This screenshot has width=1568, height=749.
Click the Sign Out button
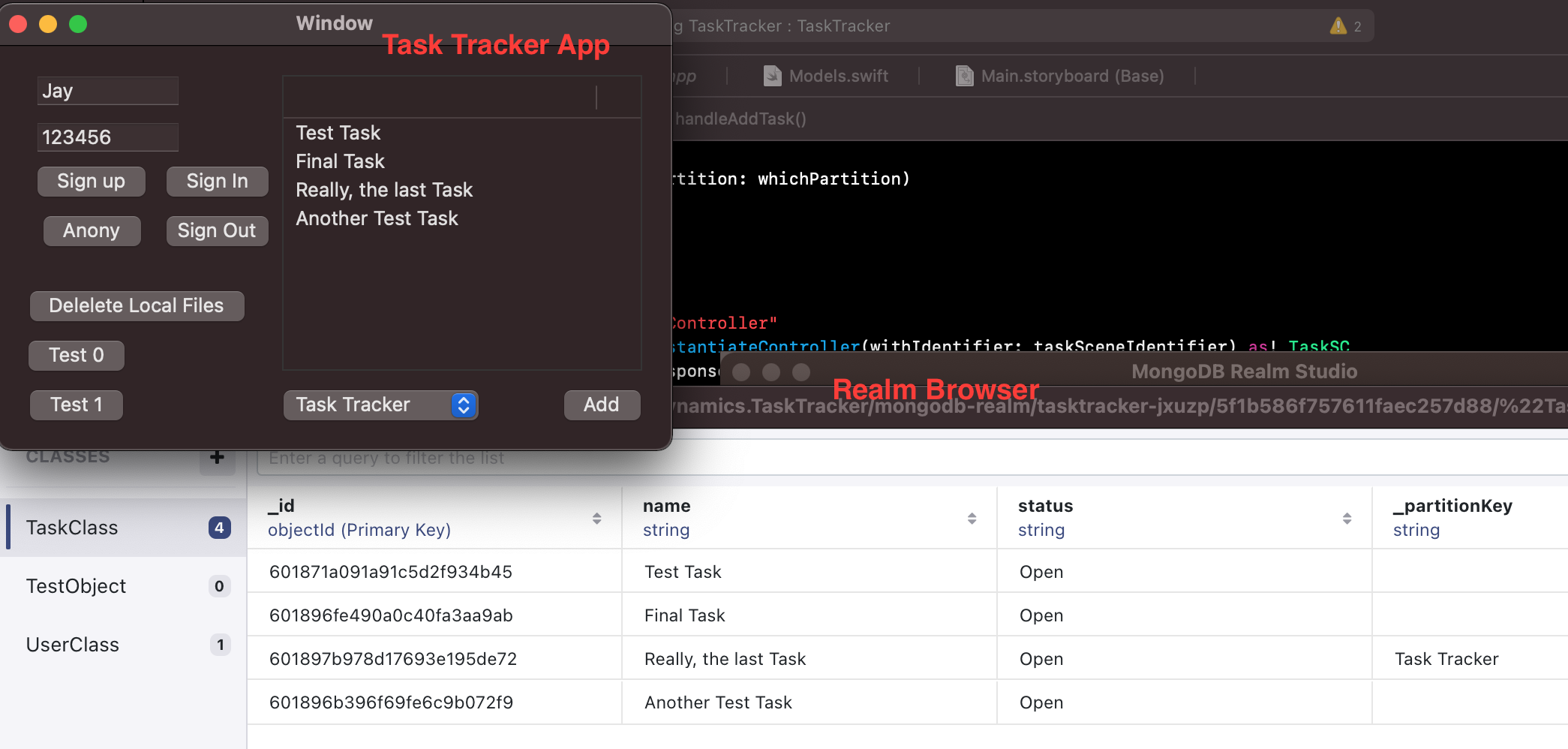click(x=217, y=230)
